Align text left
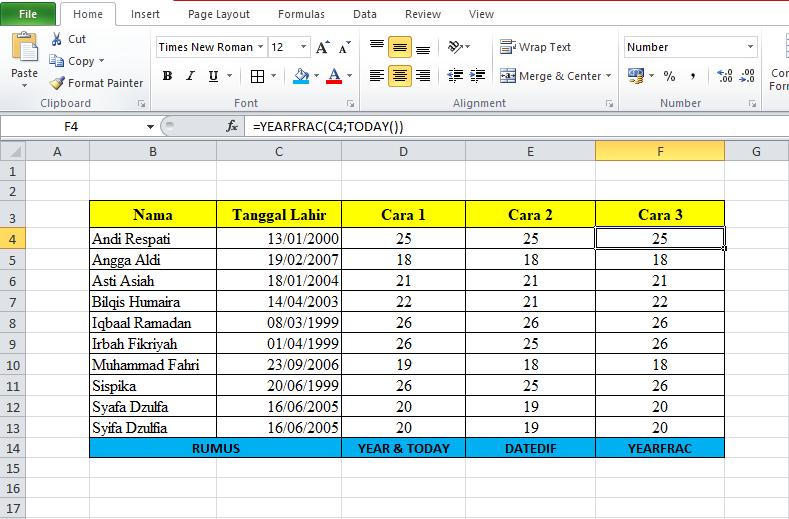 [377, 76]
